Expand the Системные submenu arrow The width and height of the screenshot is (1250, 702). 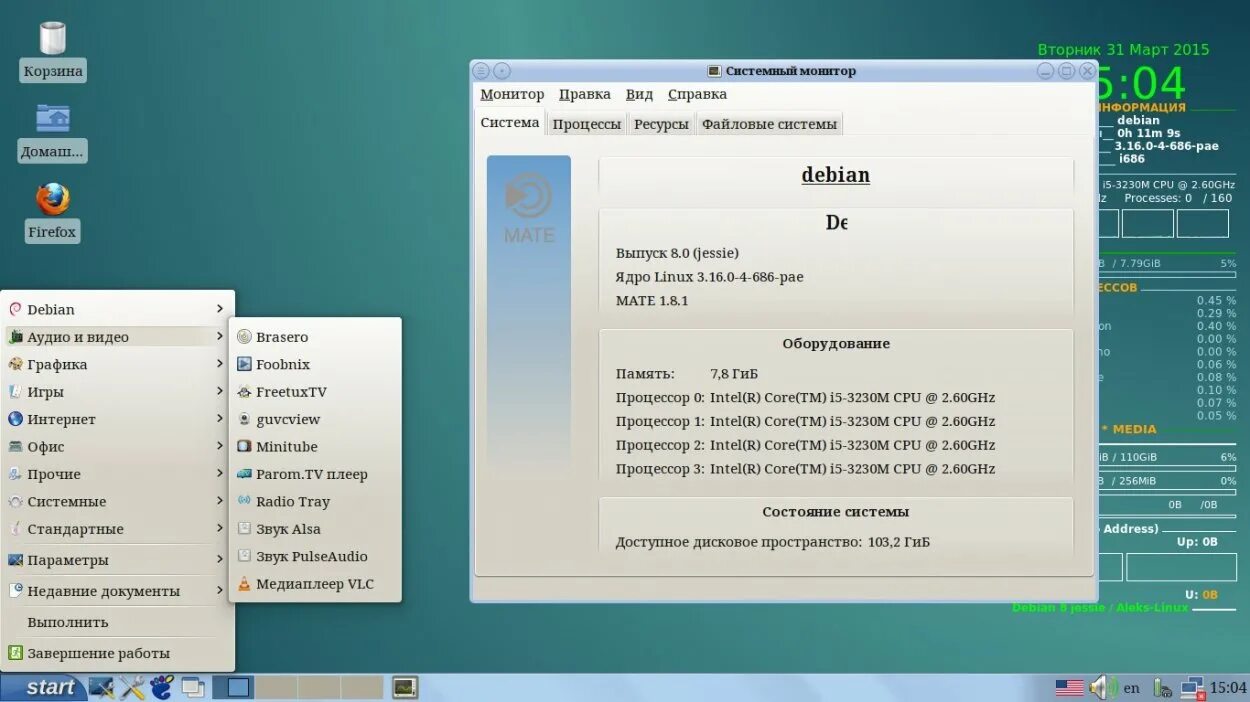tap(220, 502)
